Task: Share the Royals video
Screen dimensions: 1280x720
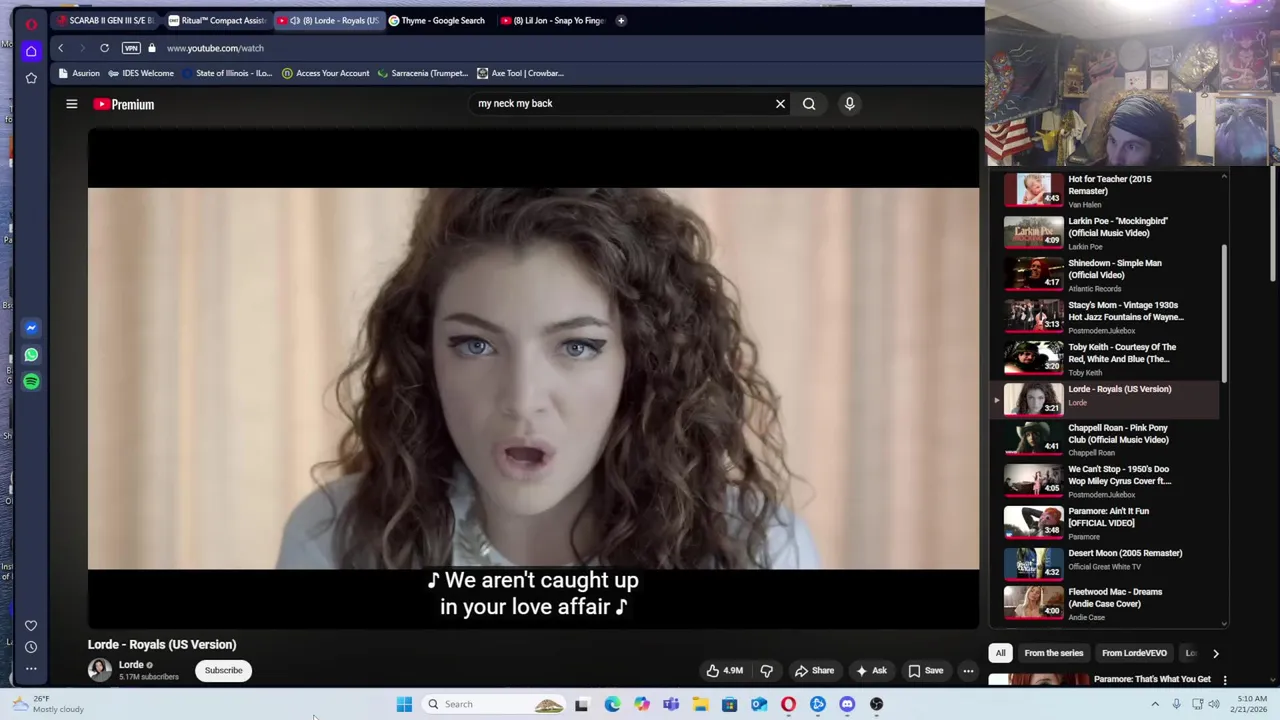Action: (814, 671)
